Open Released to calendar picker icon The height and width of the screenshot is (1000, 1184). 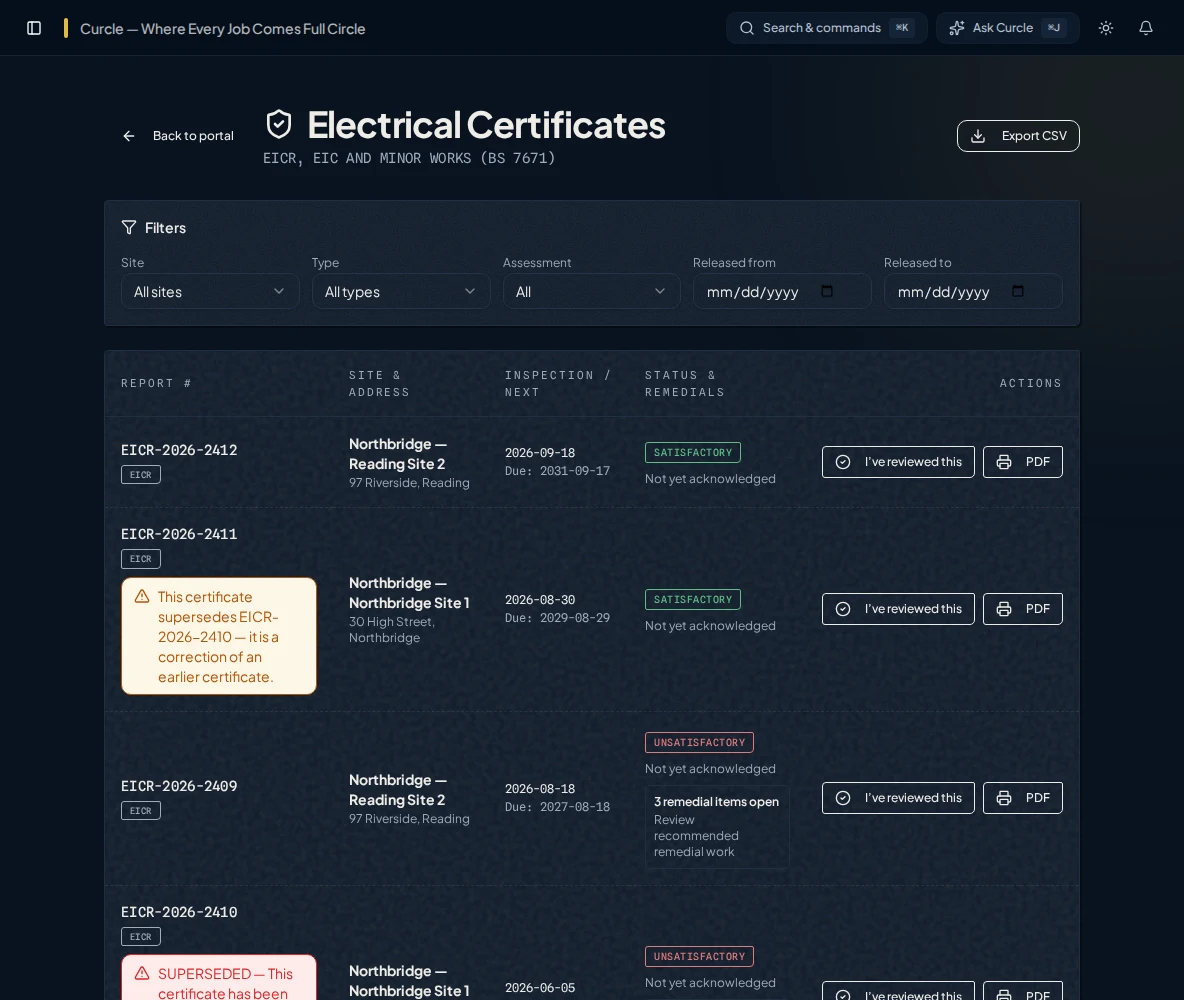coord(1018,291)
